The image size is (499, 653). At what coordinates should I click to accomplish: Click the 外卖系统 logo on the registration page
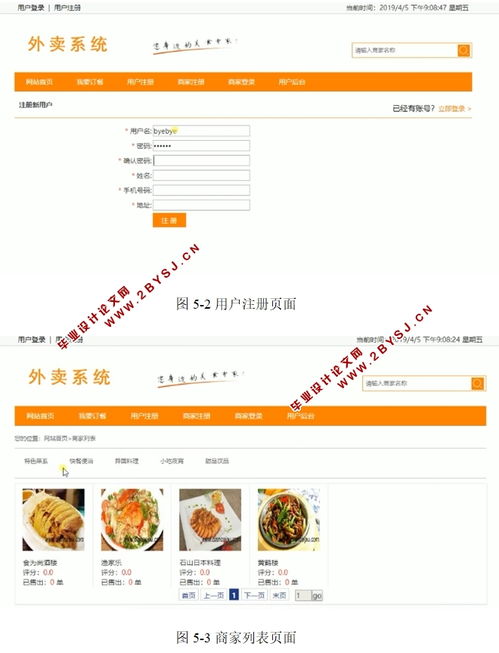point(67,44)
